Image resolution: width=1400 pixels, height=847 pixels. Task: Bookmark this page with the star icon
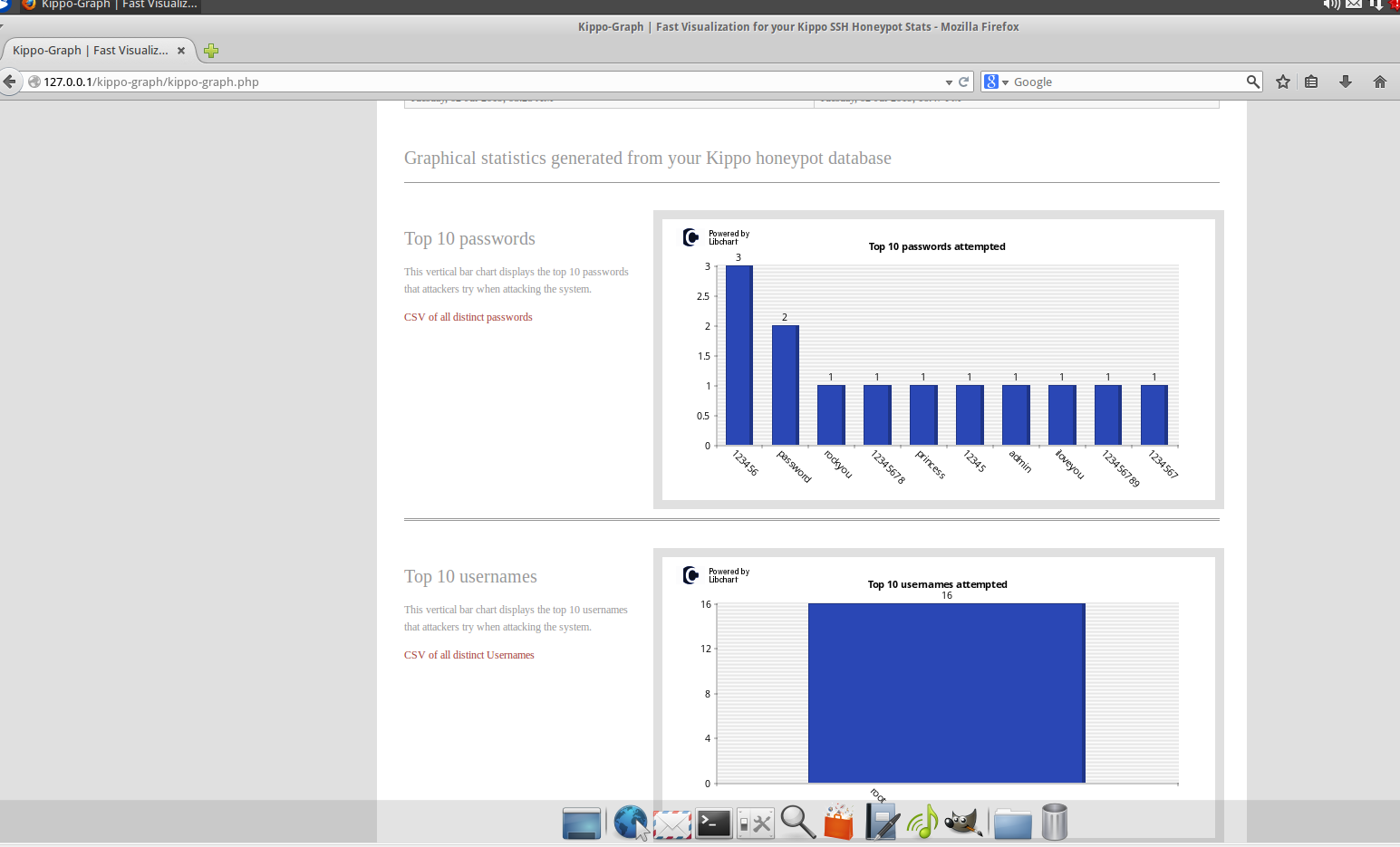click(1283, 82)
